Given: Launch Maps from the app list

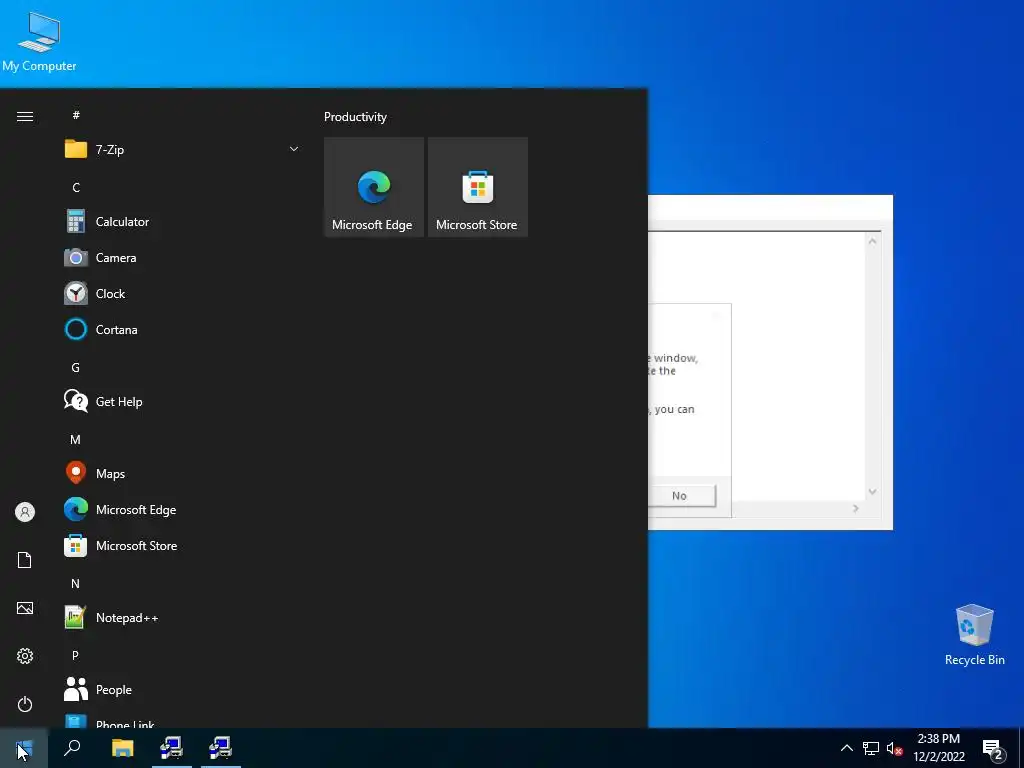Looking at the screenshot, I should [x=181, y=473].
